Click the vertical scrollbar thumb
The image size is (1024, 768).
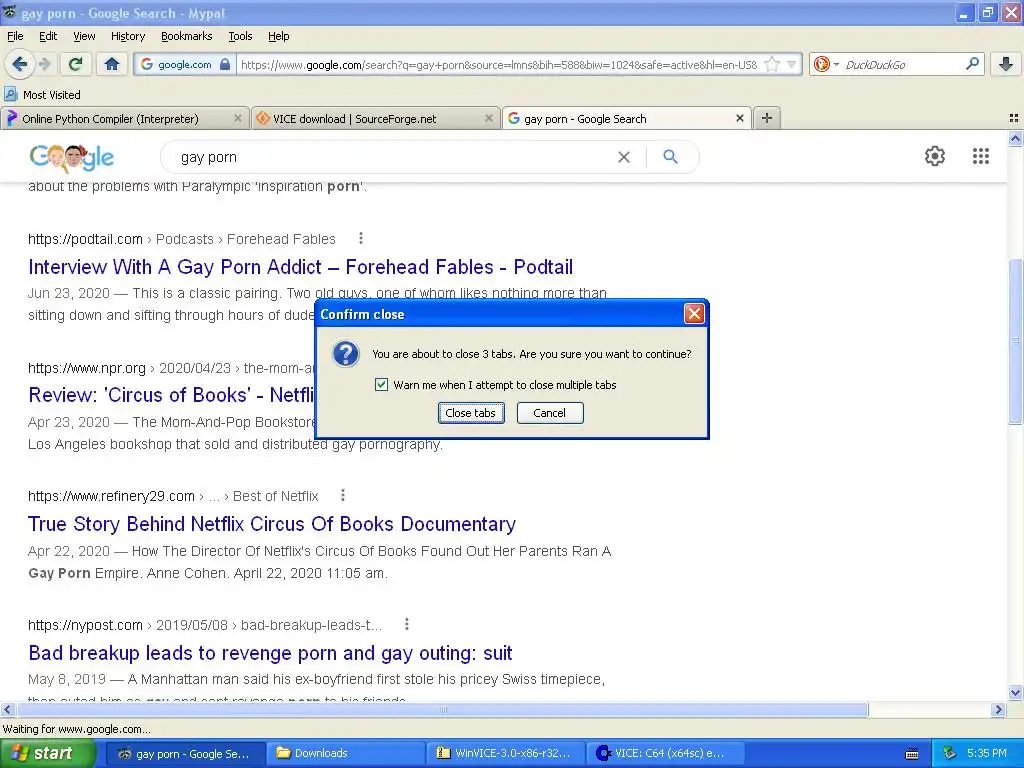[1016, 341]
